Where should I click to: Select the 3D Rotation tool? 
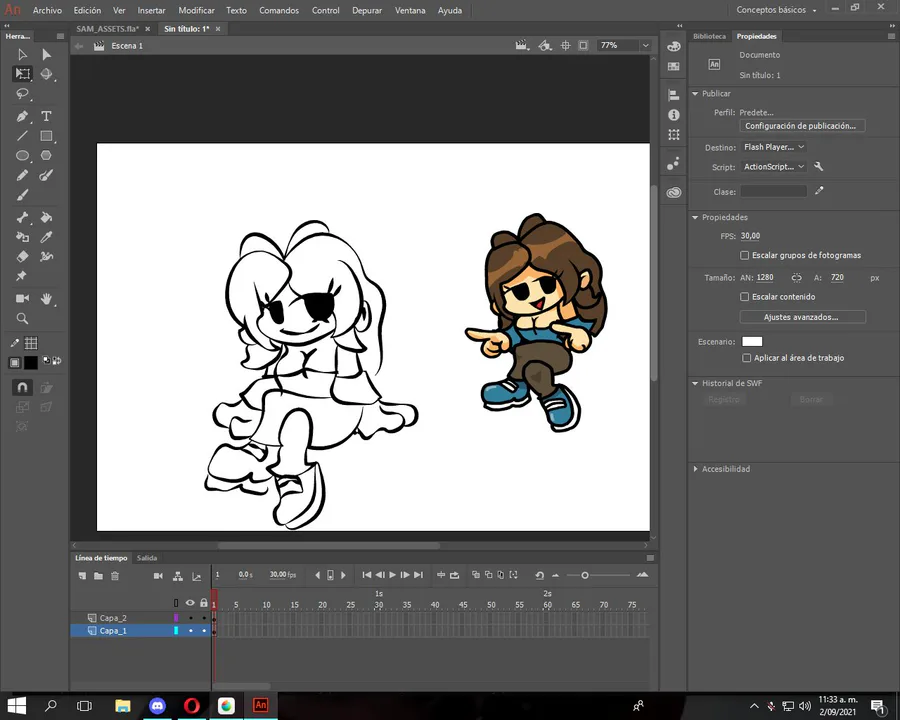pos(46,73)
